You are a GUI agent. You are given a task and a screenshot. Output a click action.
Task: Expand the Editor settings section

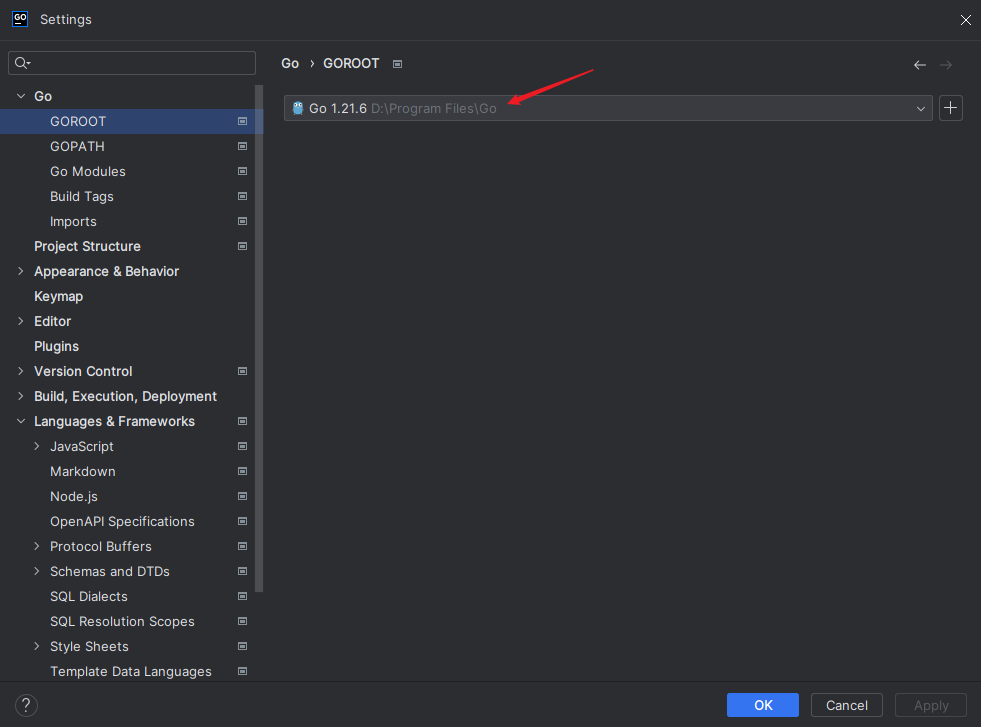[x=20, y=321]
